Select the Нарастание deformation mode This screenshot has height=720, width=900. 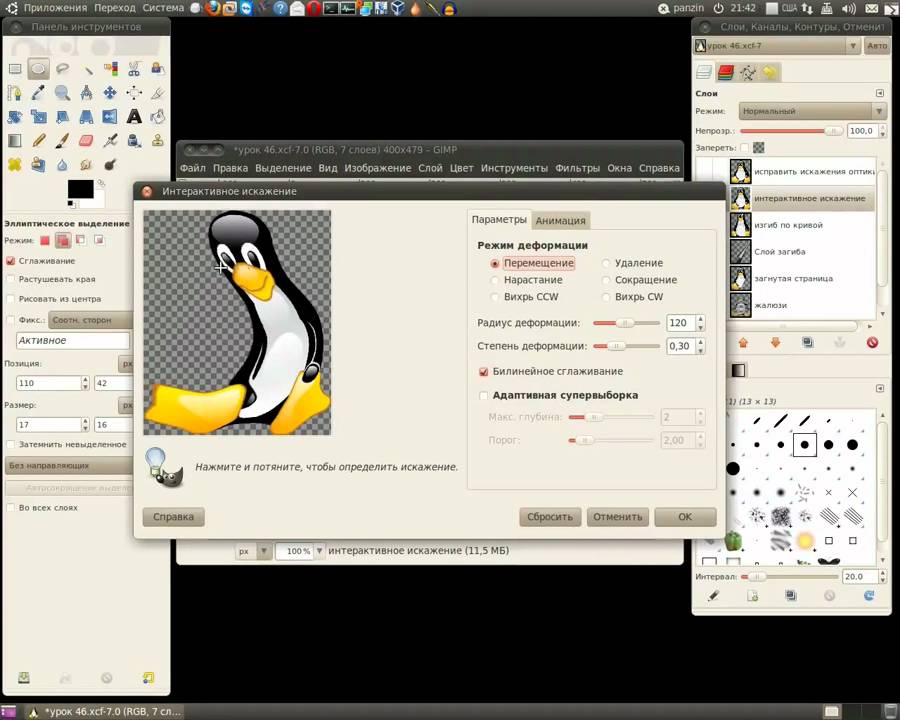pyautogui.click(x=526, y=280)
